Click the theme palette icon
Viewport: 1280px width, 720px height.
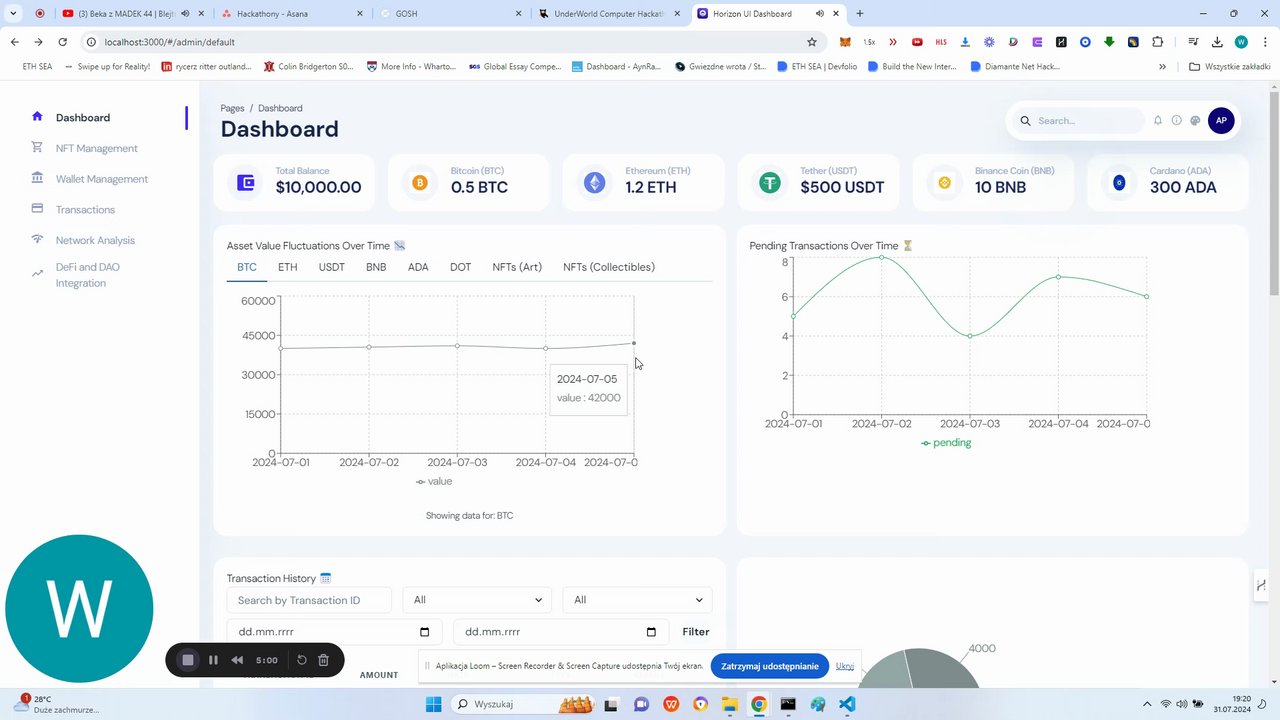pyautogui.click(x=1195, y=120)
